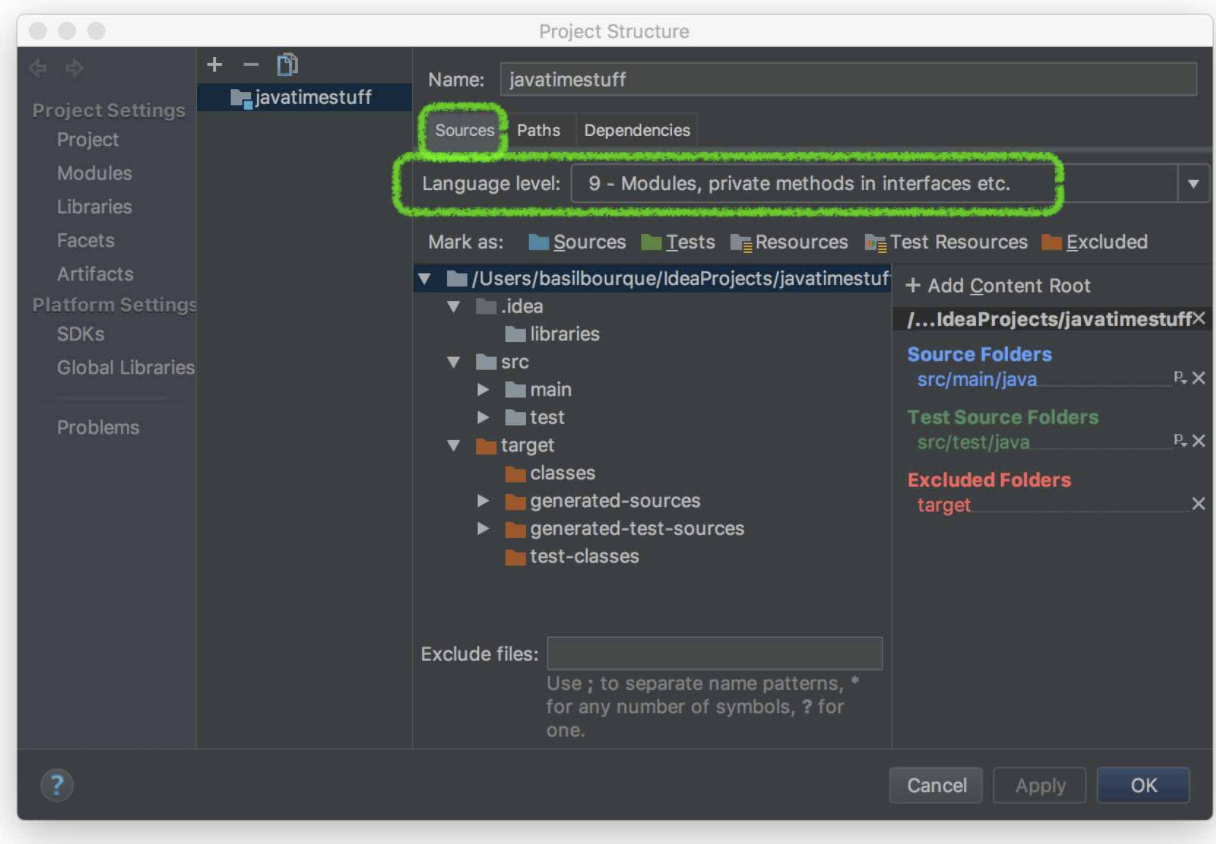
Task: Open the Language level dropdown
Action: [1191, 183]
